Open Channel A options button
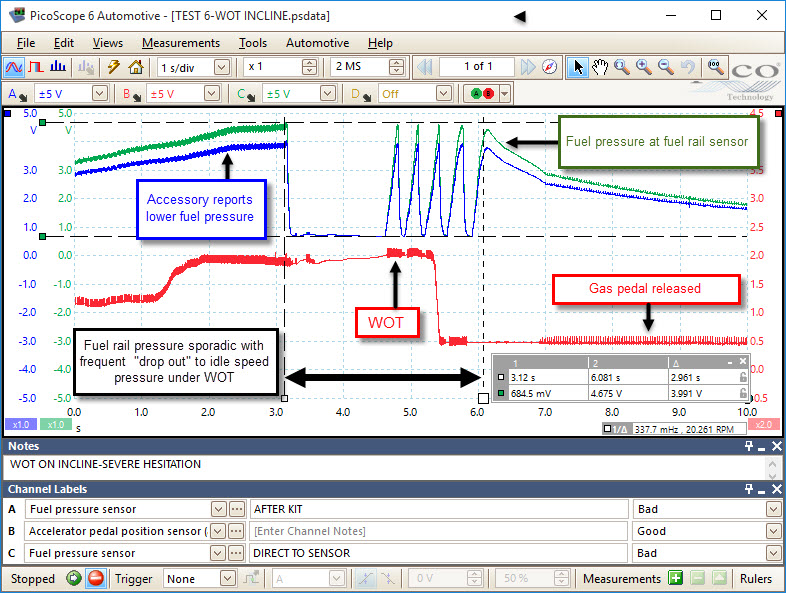The image size is (786, 593). pos(17,94)
